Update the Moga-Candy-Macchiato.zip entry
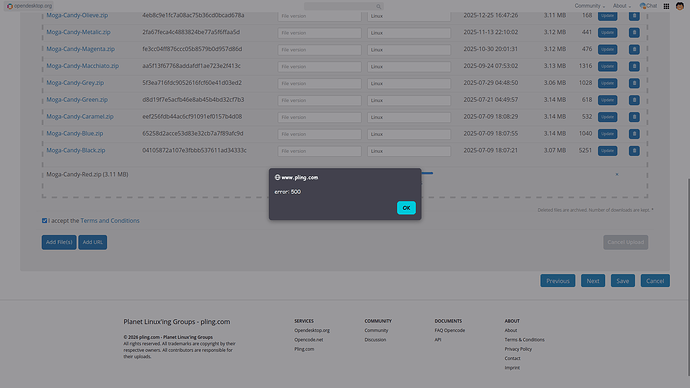The width and height of the screenshot is (690, 388). [x=607, y=66]
